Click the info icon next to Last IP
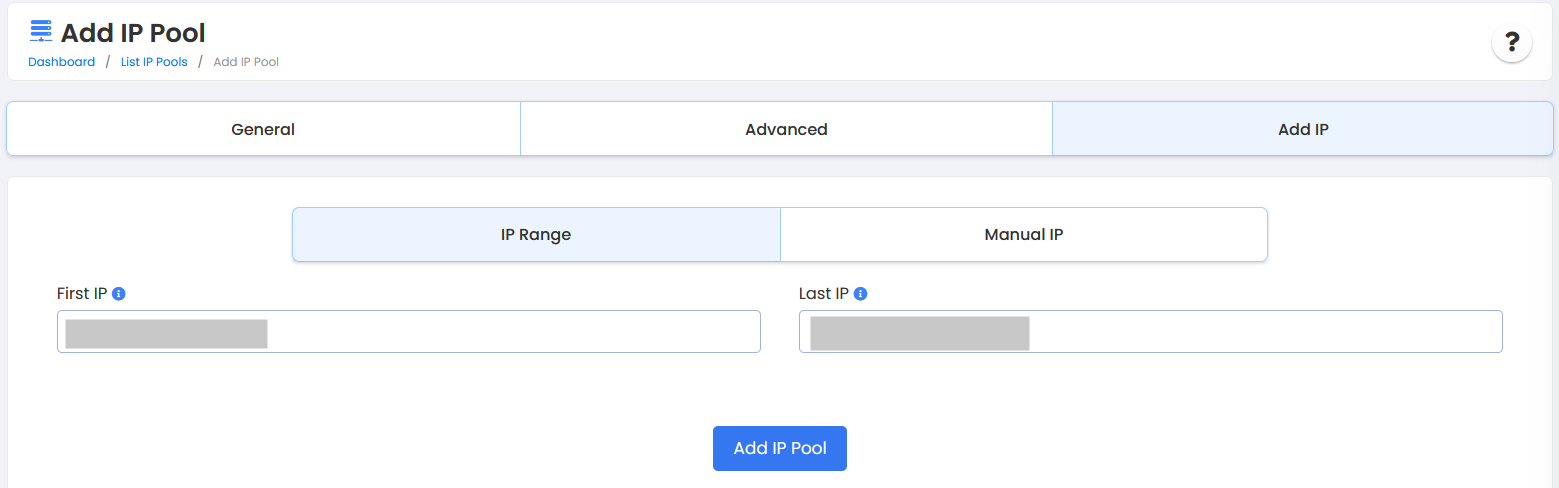The height and width of the screenshot is (488, 1559). 860,294
